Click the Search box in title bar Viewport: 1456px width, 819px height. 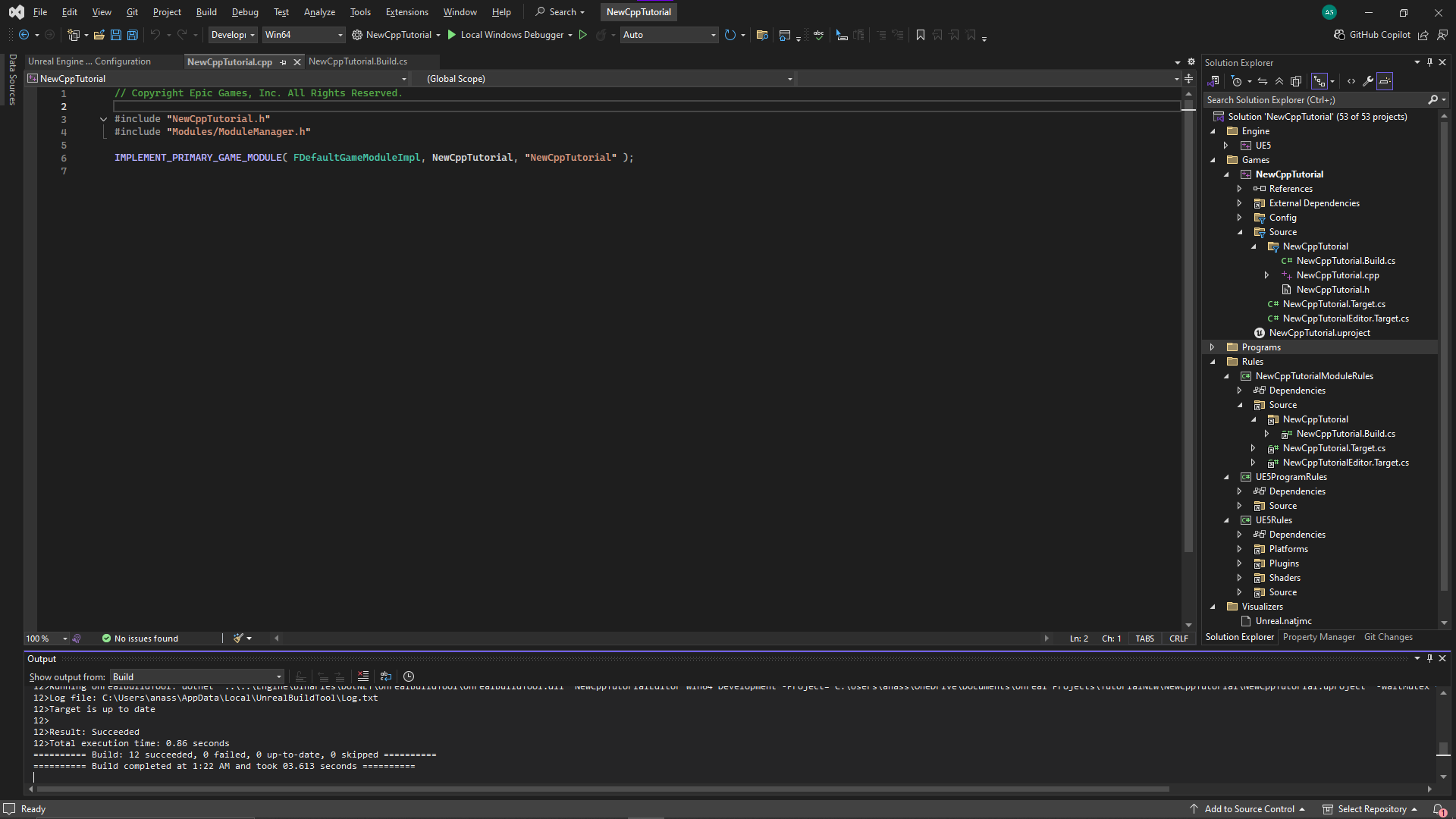pos(560,12)
